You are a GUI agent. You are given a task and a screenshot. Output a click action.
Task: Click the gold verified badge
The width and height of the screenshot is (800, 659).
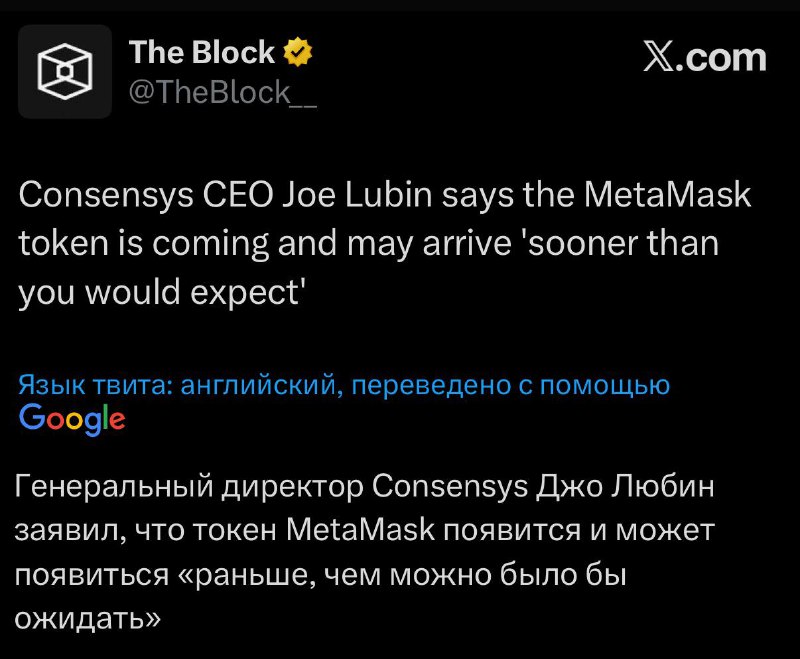[x=300, y=52]
